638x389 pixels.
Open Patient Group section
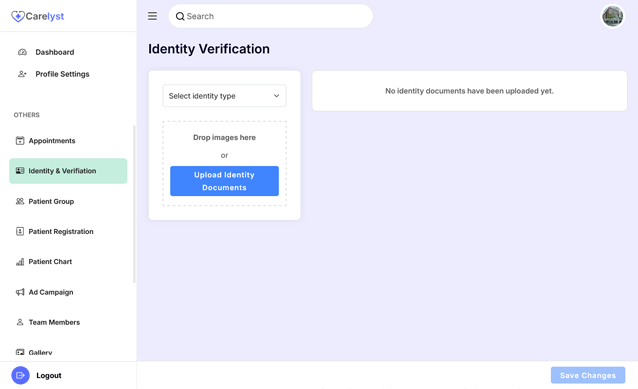(51, 201)
